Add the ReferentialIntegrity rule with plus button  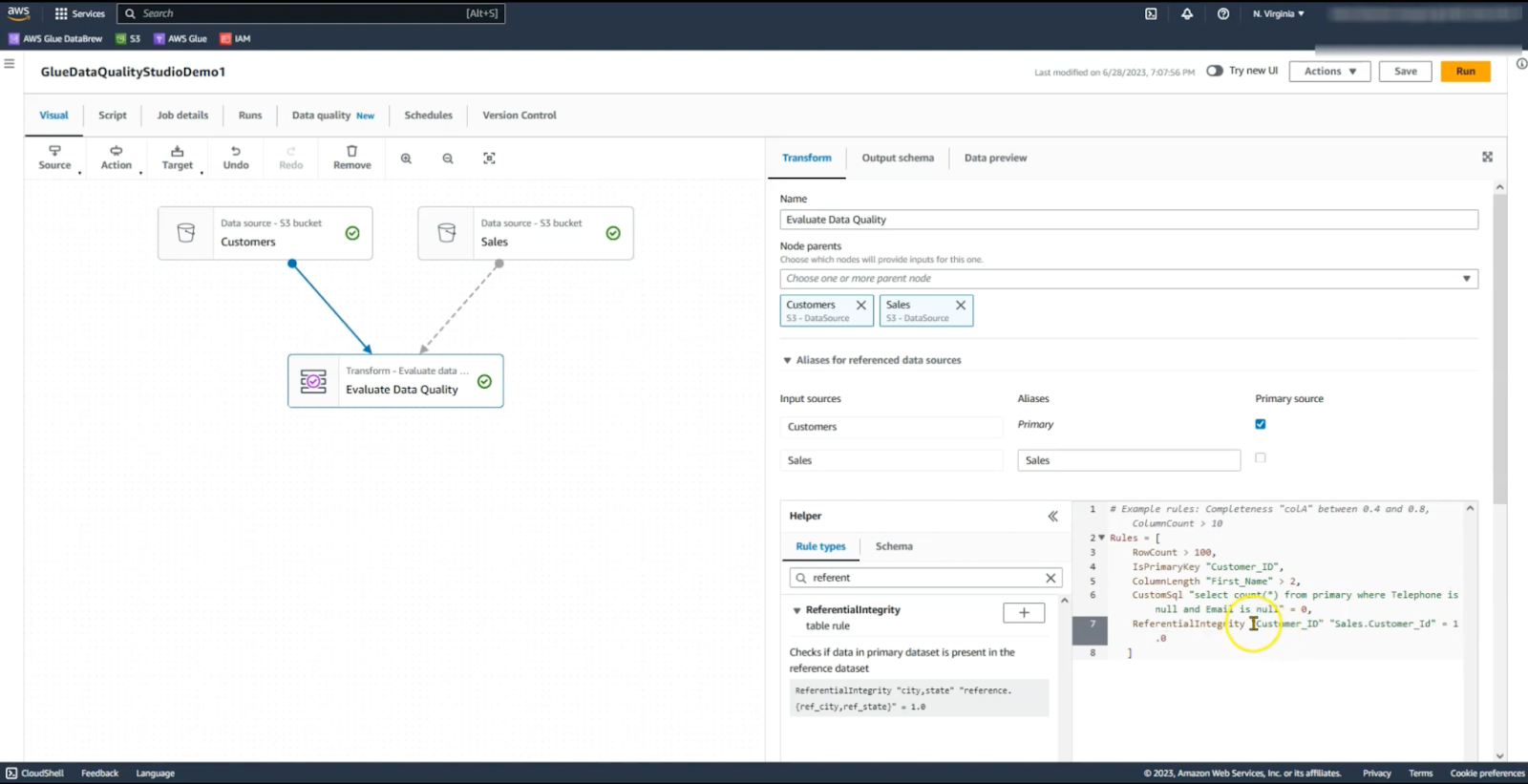coord(1024,613)
